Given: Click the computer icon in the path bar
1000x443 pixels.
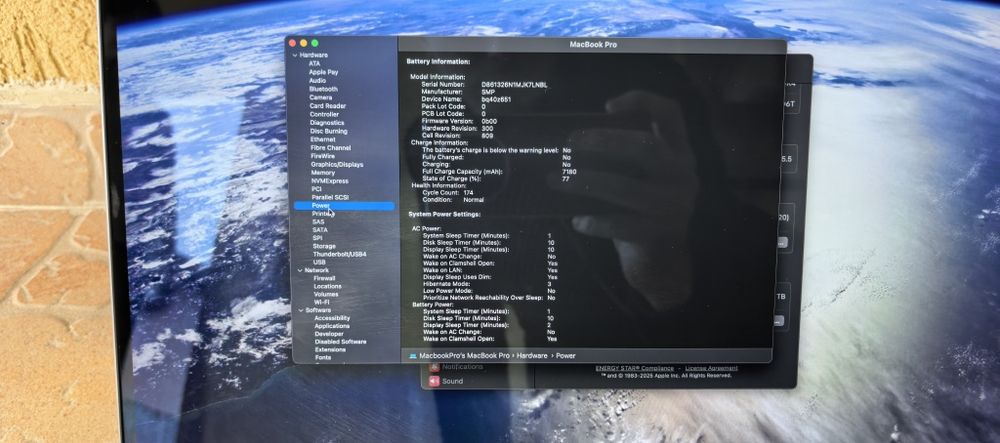Looking at the screenshot, I should click(x=413, y=356).
